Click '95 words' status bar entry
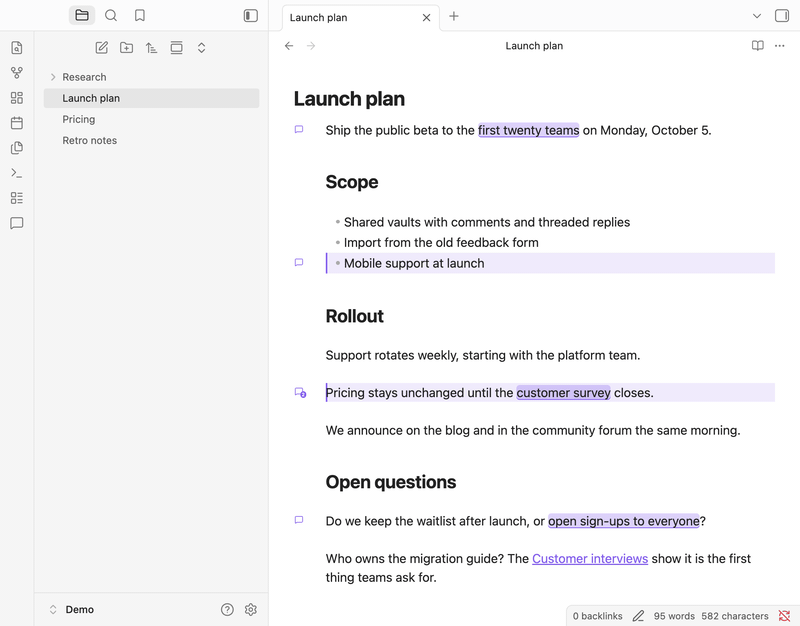The width and height of the screenshot is (800, 626). coord(674,616)
